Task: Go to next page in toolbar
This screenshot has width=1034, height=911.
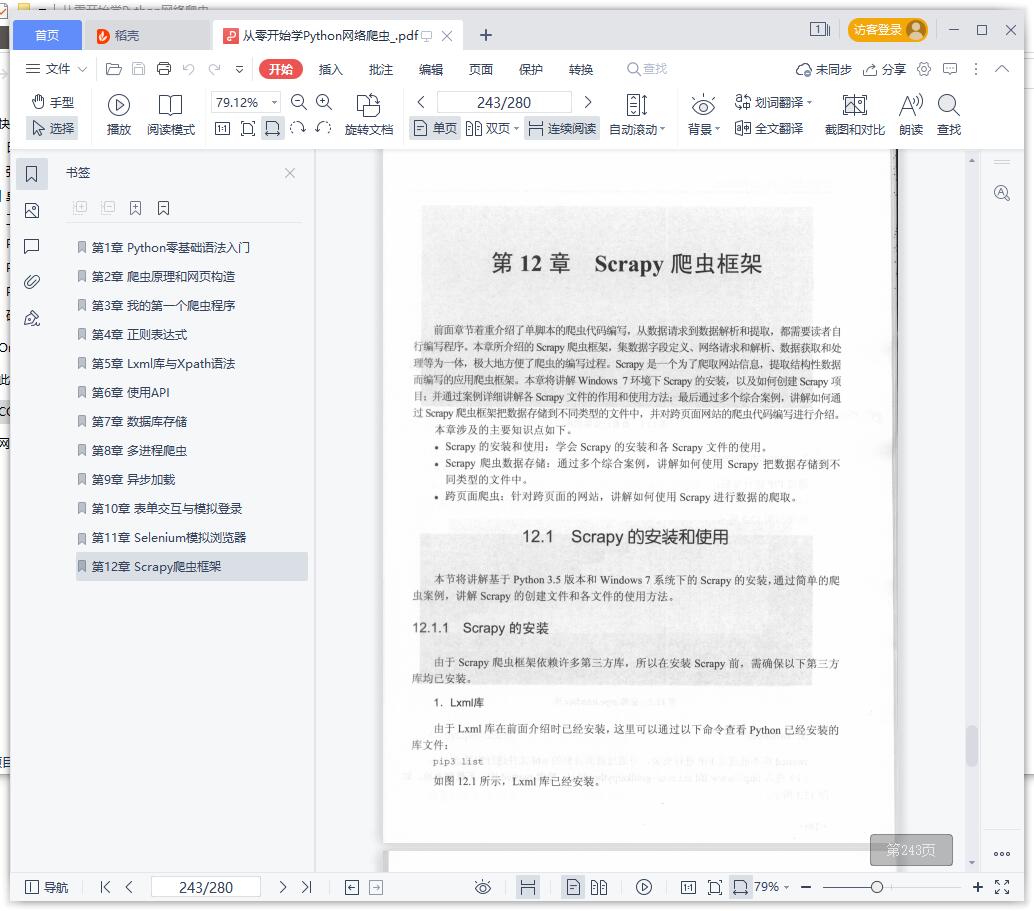Action: [588, 102]
